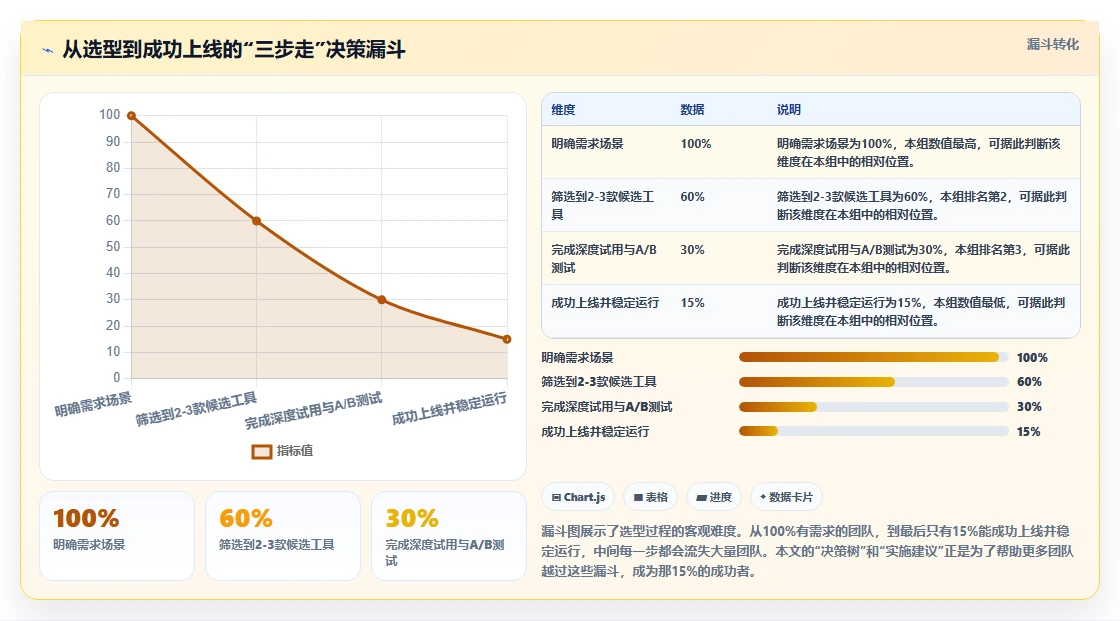Click the 15% label beside last progress bar
Screen dimensions: 1120x621
click(1029, 432)
